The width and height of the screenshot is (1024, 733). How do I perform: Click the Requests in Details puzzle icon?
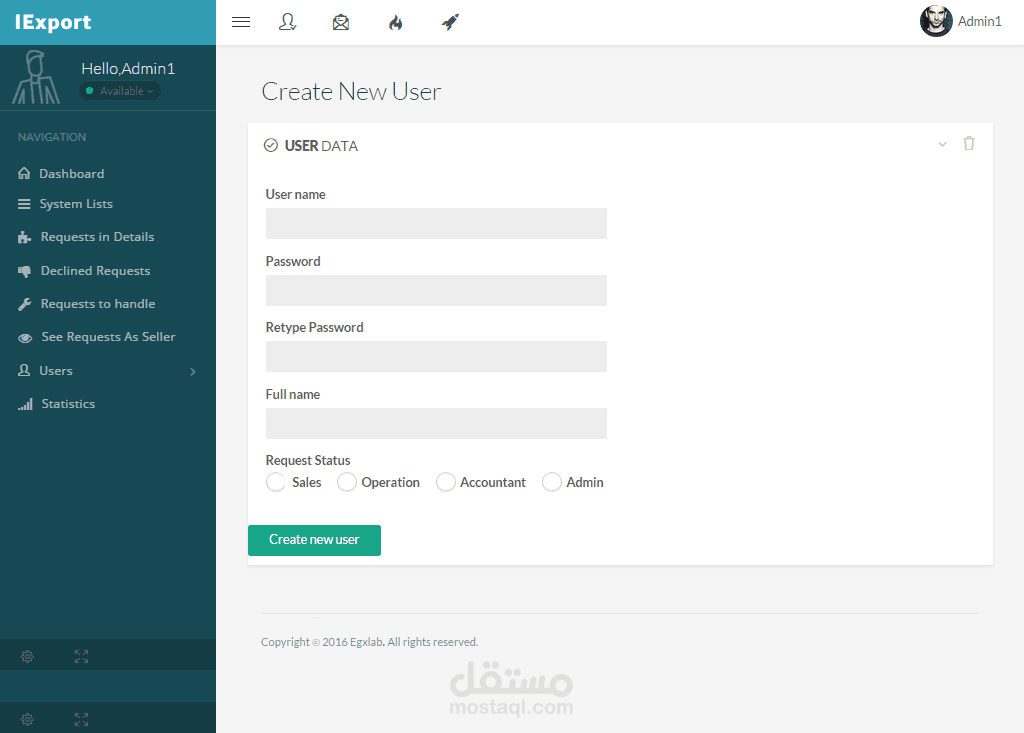click(x=24, y=237)
